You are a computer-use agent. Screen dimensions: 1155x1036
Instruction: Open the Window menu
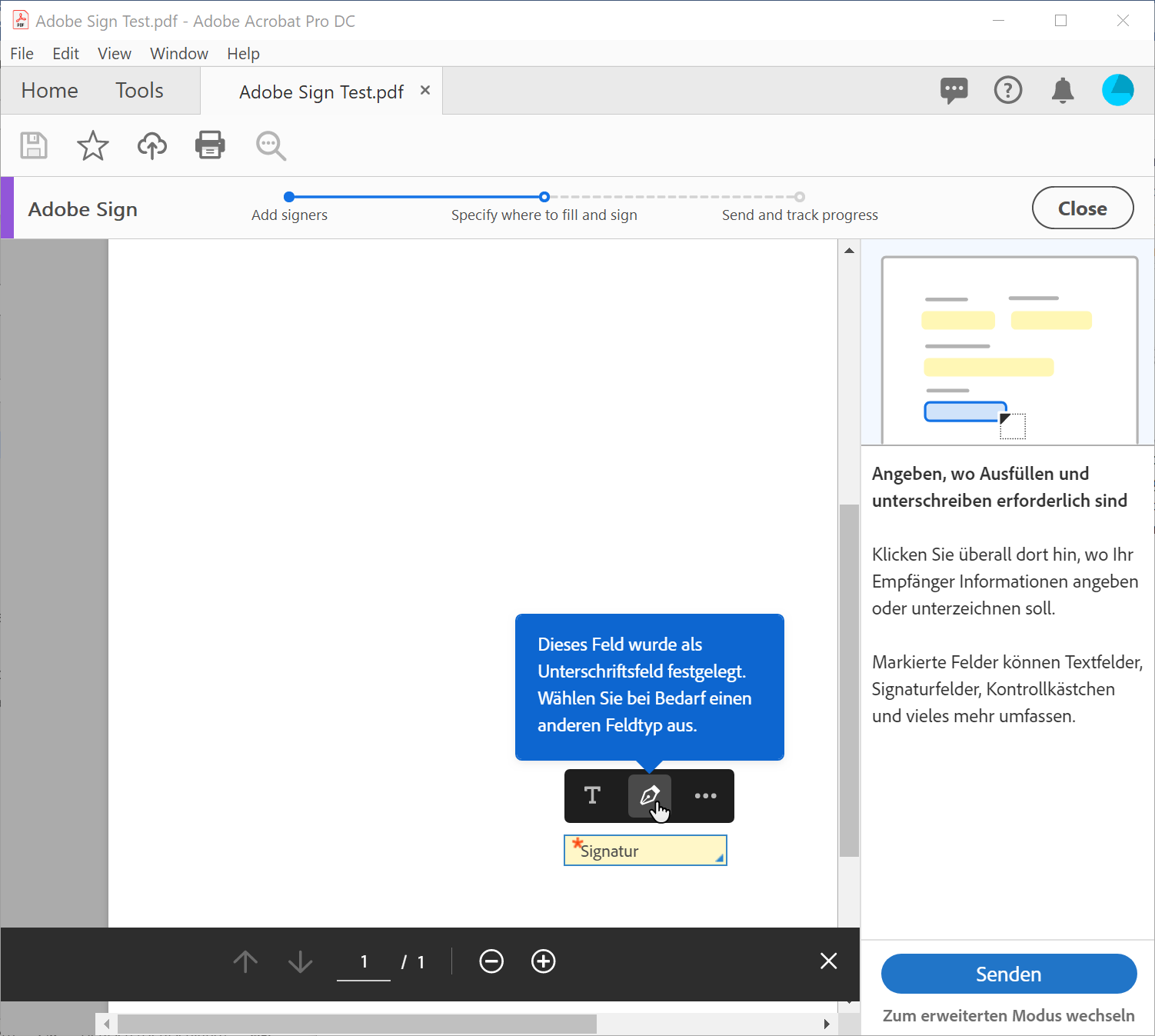178,53
